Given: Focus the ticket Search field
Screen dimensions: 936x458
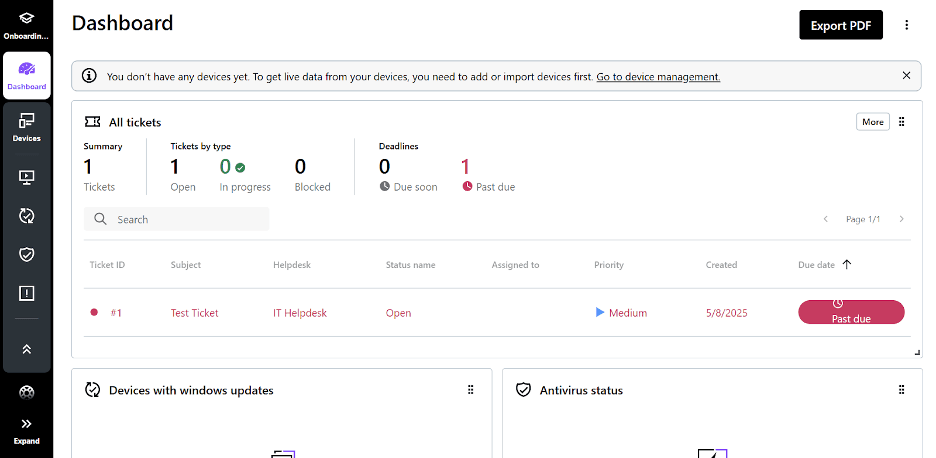Looking at the screenshot, I should [176, 219].
